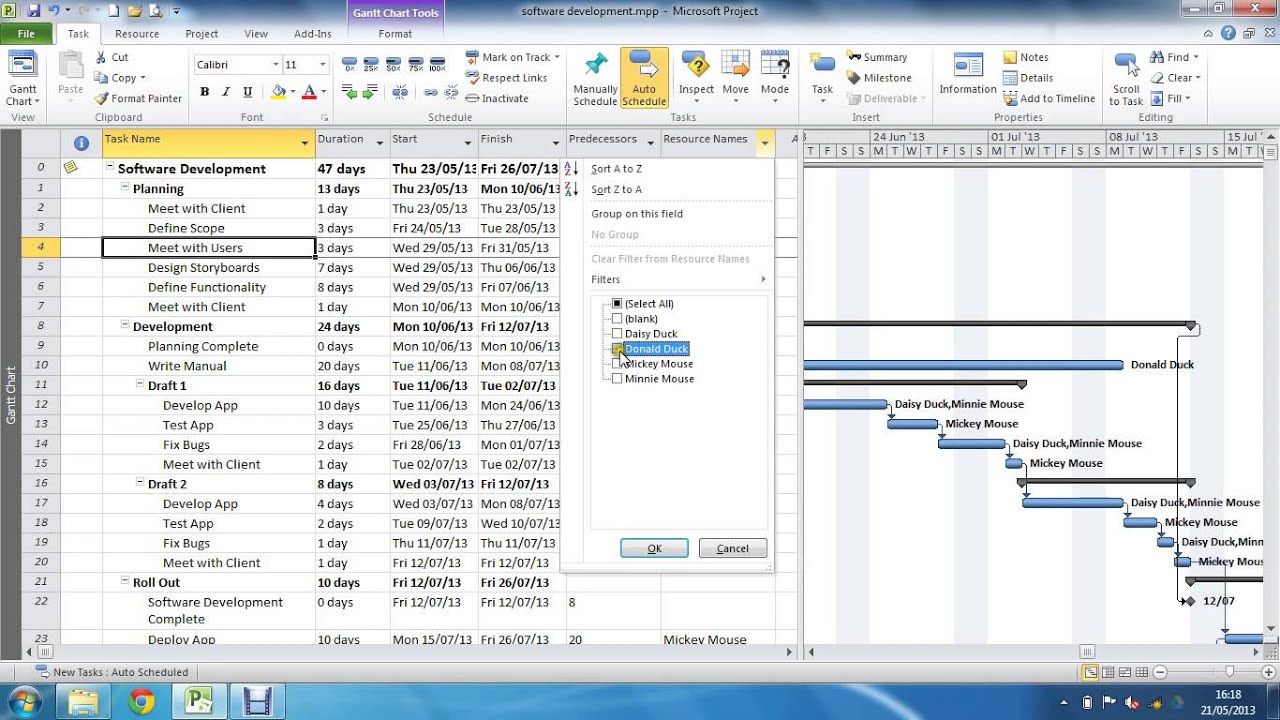Open the background fill color picker
Image resolution: width=1280 pixels, height=720 pixels.
coord(284,92)
